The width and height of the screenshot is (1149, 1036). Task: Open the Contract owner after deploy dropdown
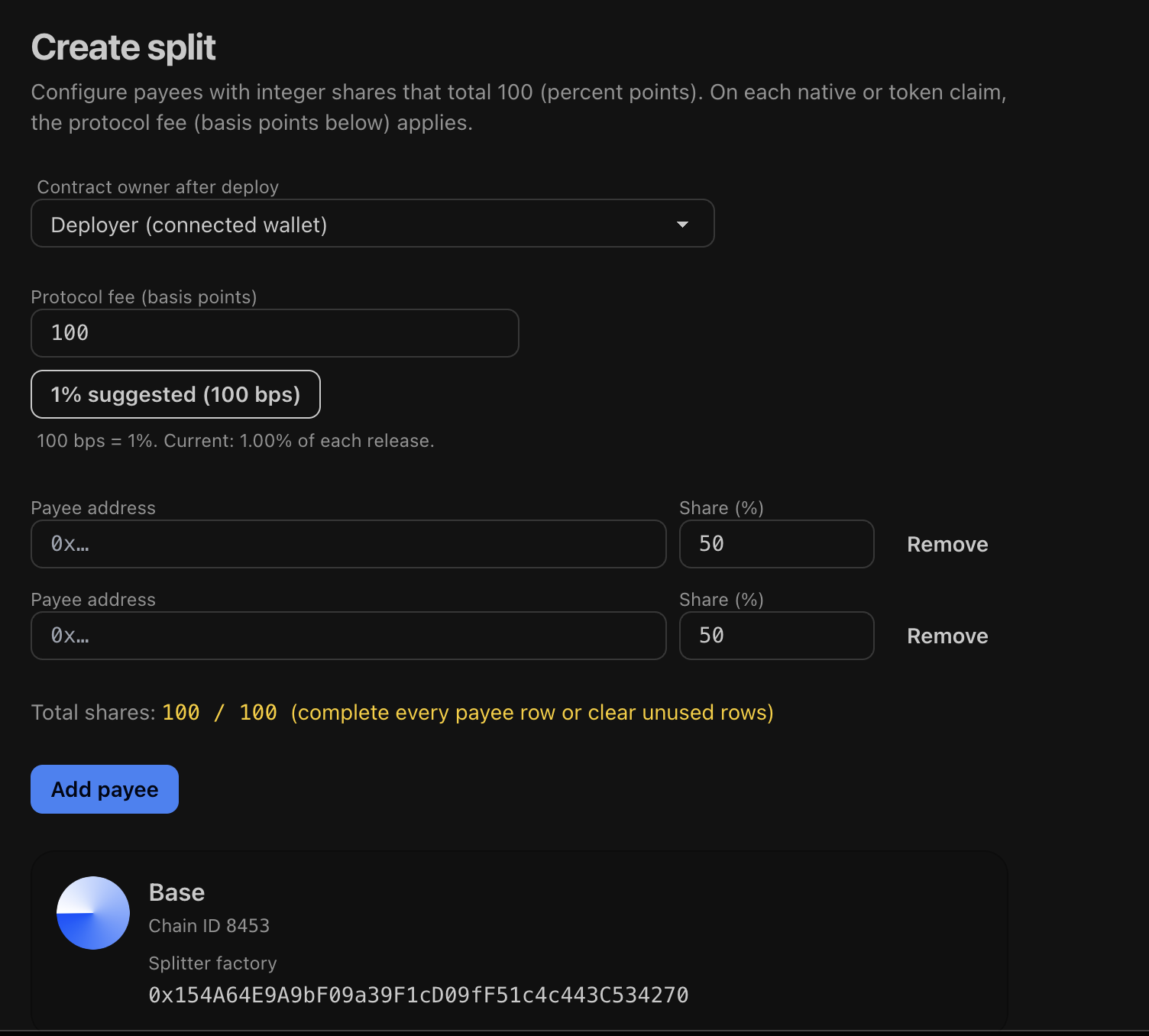coord(373,223)
